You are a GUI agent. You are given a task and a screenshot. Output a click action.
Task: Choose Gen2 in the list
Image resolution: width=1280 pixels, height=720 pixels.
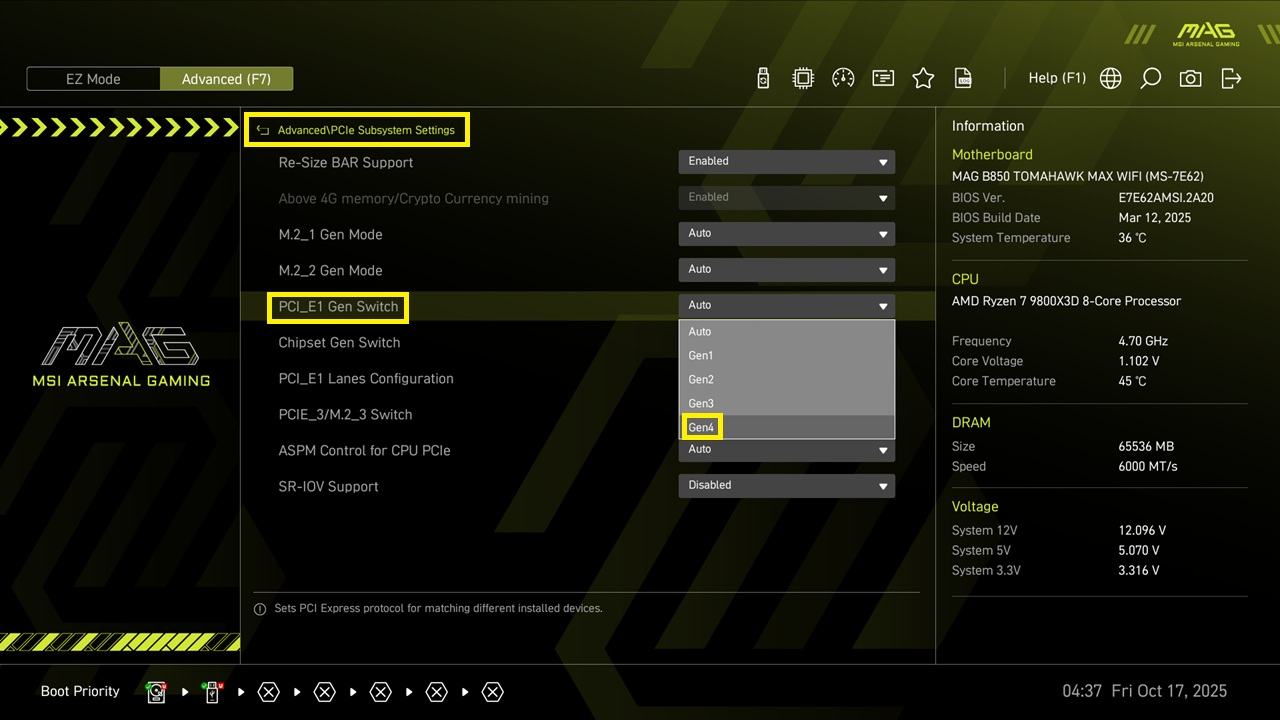coord(786,379)
